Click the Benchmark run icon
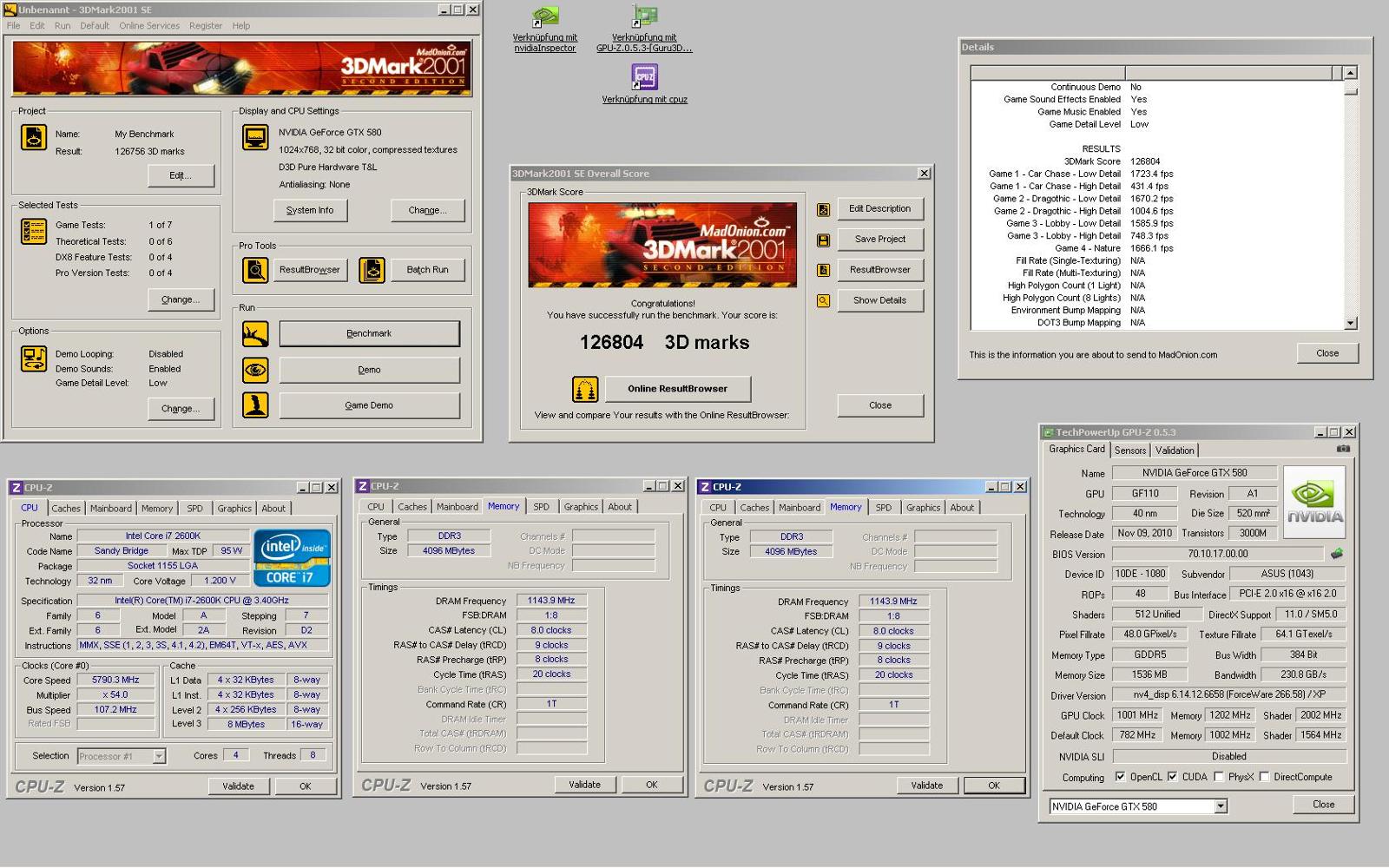 255,333
